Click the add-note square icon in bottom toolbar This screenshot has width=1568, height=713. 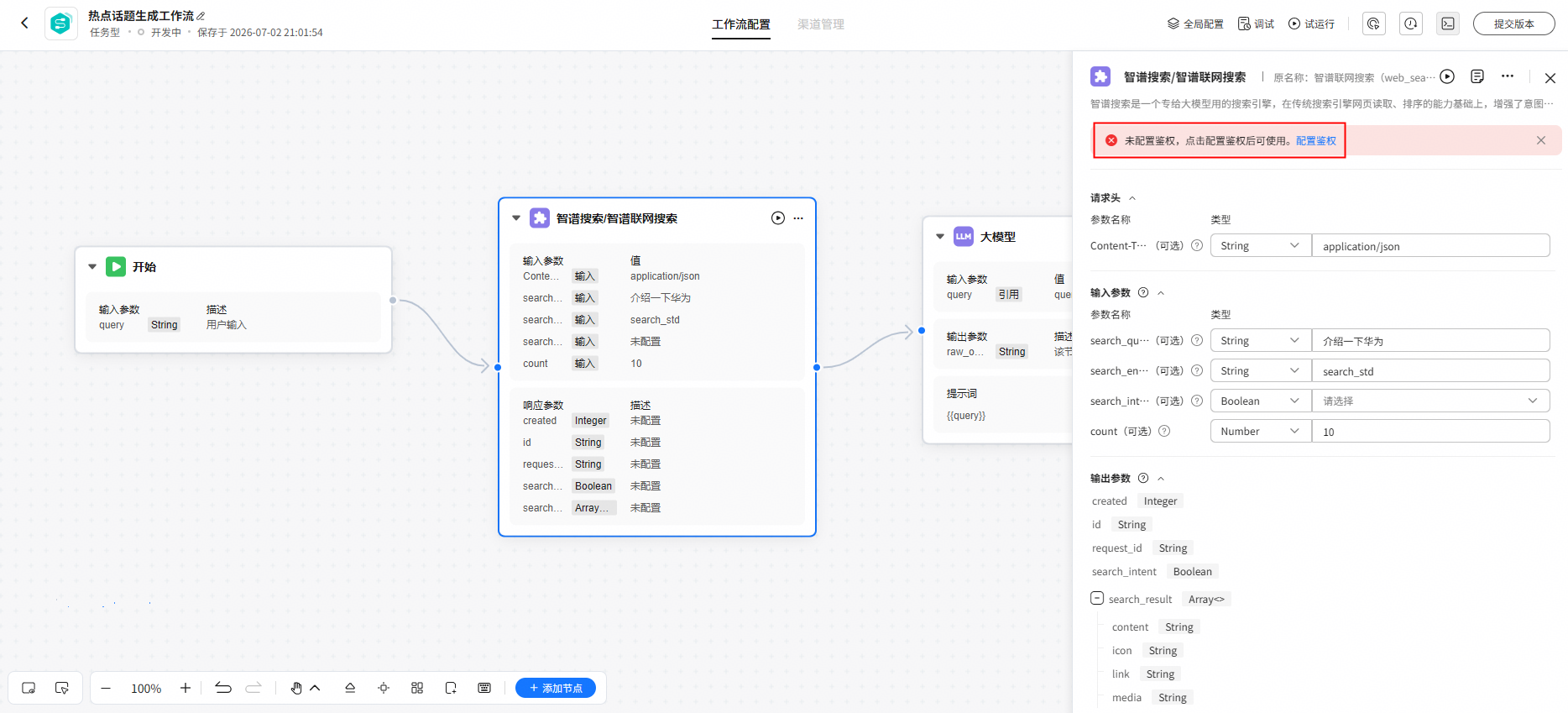[451, 688]
